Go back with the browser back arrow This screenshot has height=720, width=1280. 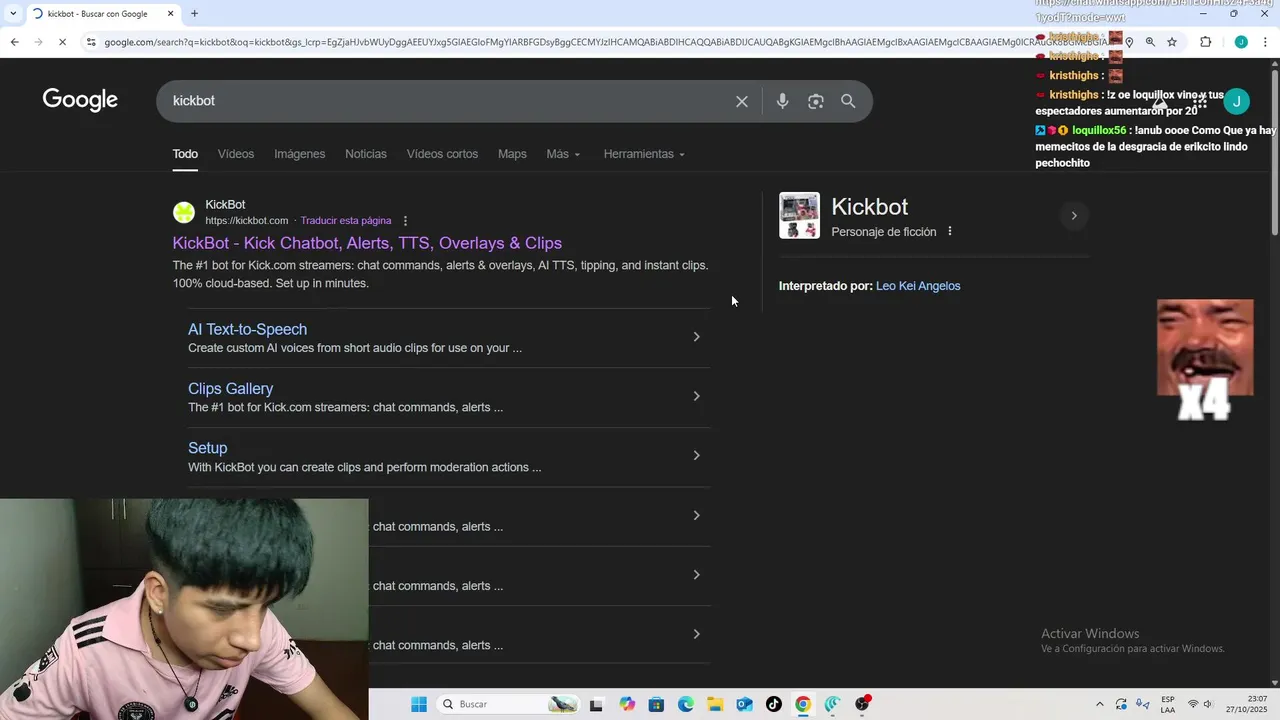click(14, 42)
